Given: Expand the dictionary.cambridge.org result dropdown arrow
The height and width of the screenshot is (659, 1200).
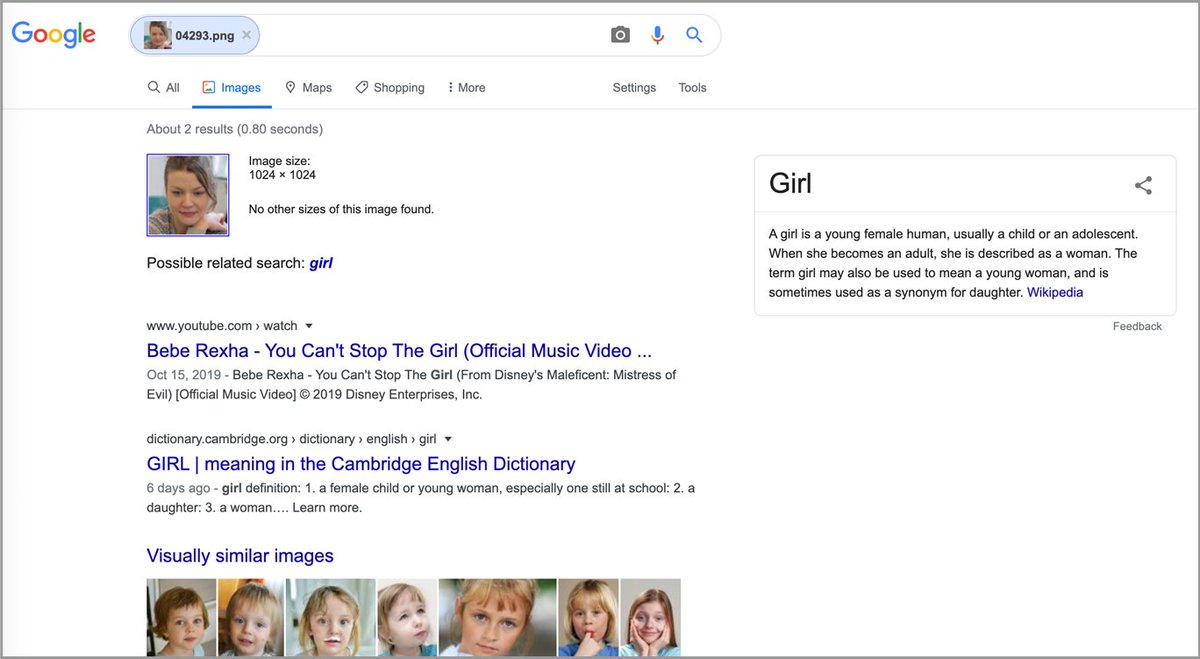Looking at the screenshot, I should click(448, 439).
